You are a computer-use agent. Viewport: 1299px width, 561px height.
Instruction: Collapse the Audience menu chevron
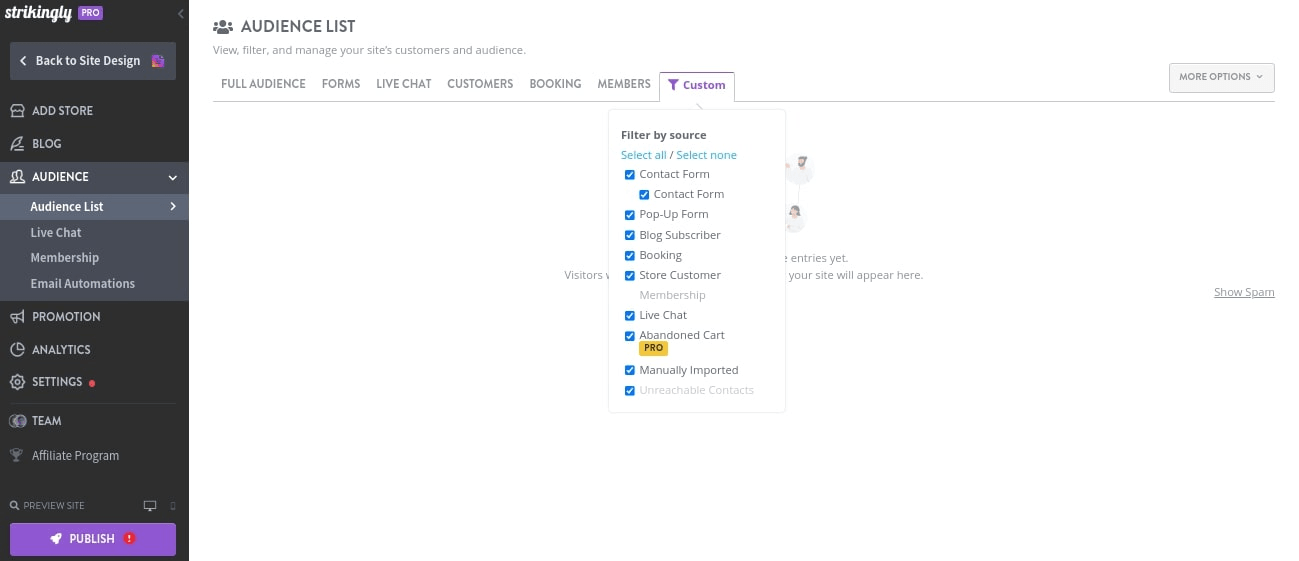click(x=173, y=178)
